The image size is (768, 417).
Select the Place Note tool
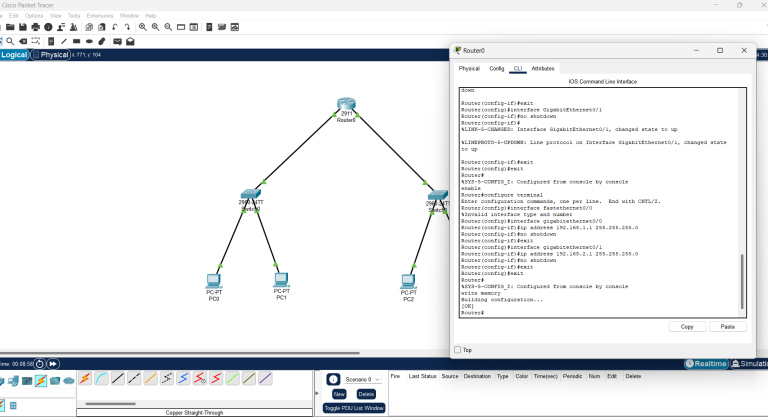coord(51,41)
